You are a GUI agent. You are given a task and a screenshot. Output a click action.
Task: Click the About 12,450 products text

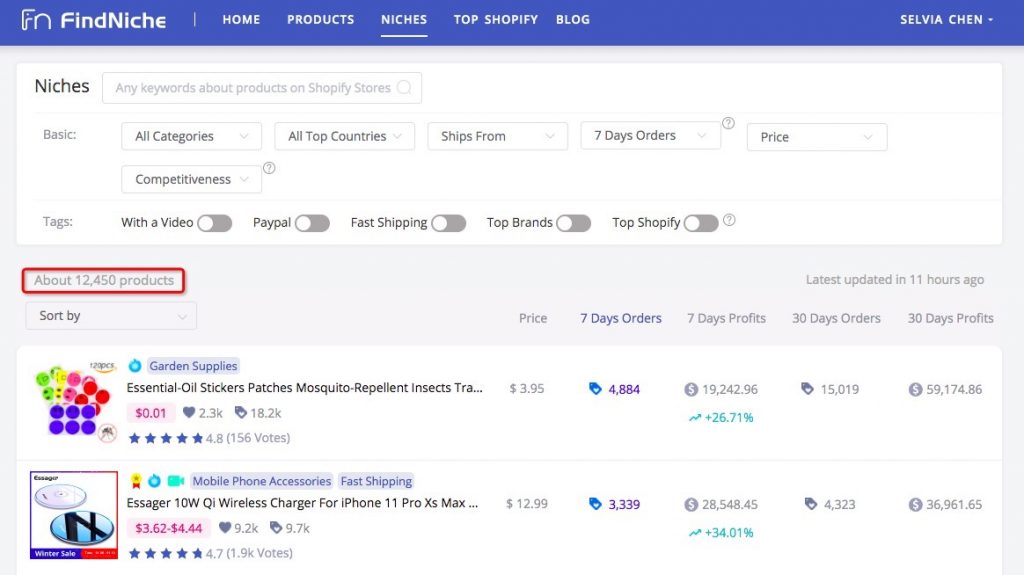[x=104, y=280]
